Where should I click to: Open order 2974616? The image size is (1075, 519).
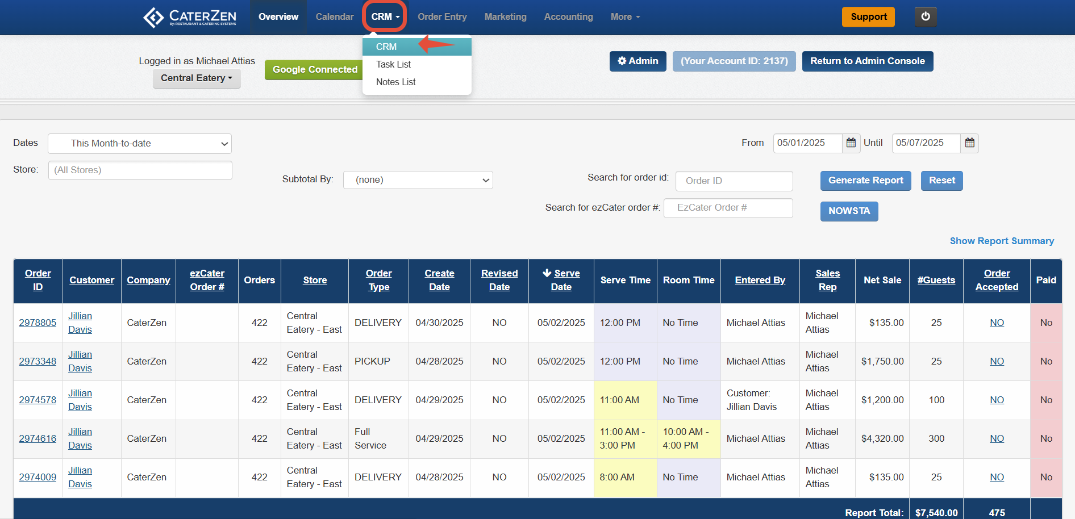click(x=37, y=438)
